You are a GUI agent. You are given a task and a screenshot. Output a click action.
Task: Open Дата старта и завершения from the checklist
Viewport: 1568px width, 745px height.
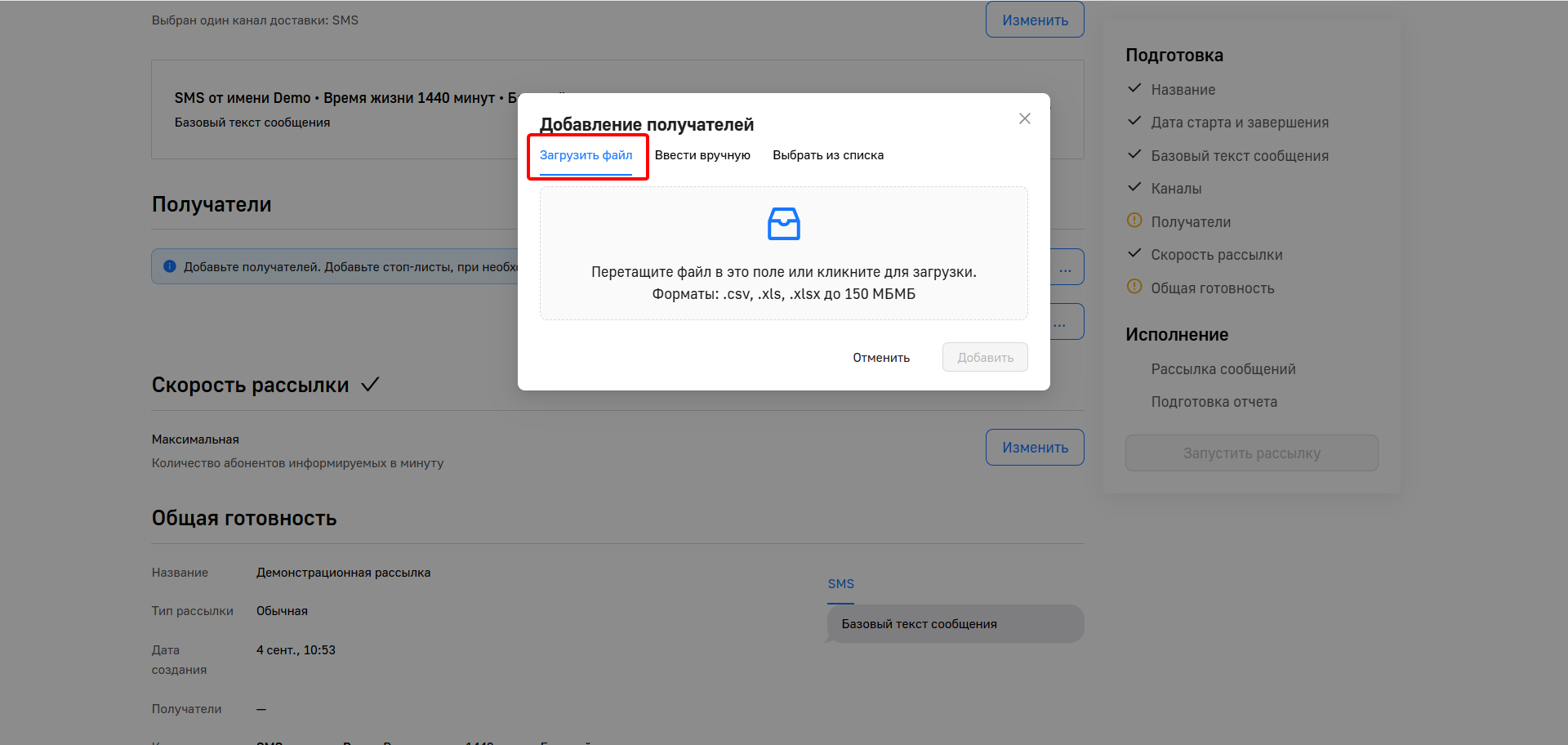1240,122
